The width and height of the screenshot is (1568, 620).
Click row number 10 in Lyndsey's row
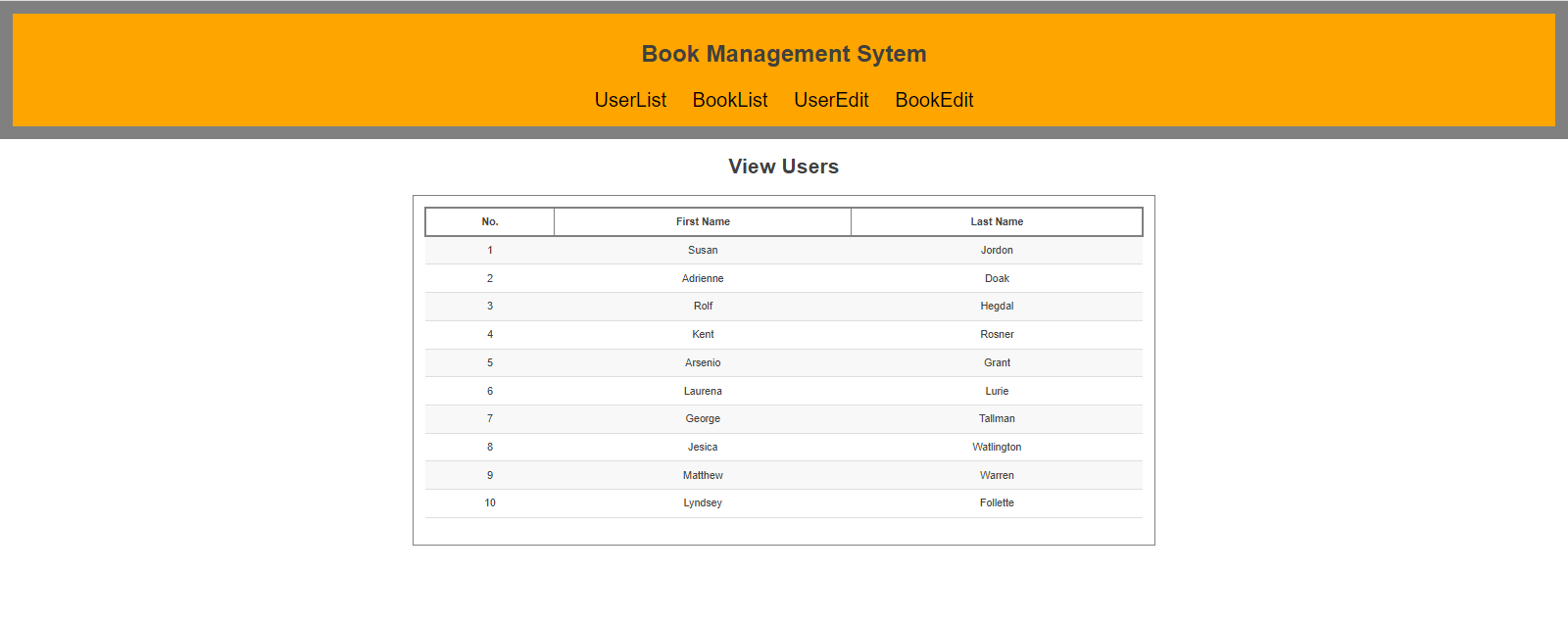[490, 502]
